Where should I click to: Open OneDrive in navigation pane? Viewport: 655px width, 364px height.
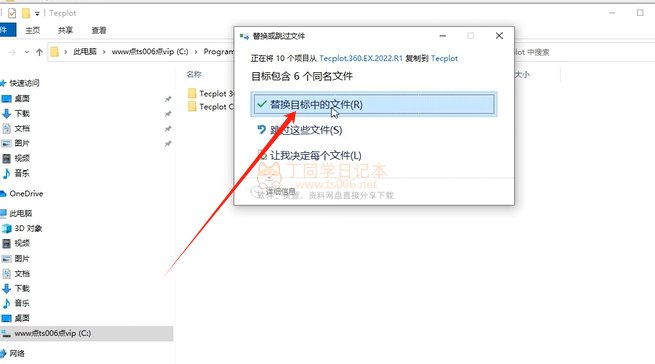[x=26, y=193]
